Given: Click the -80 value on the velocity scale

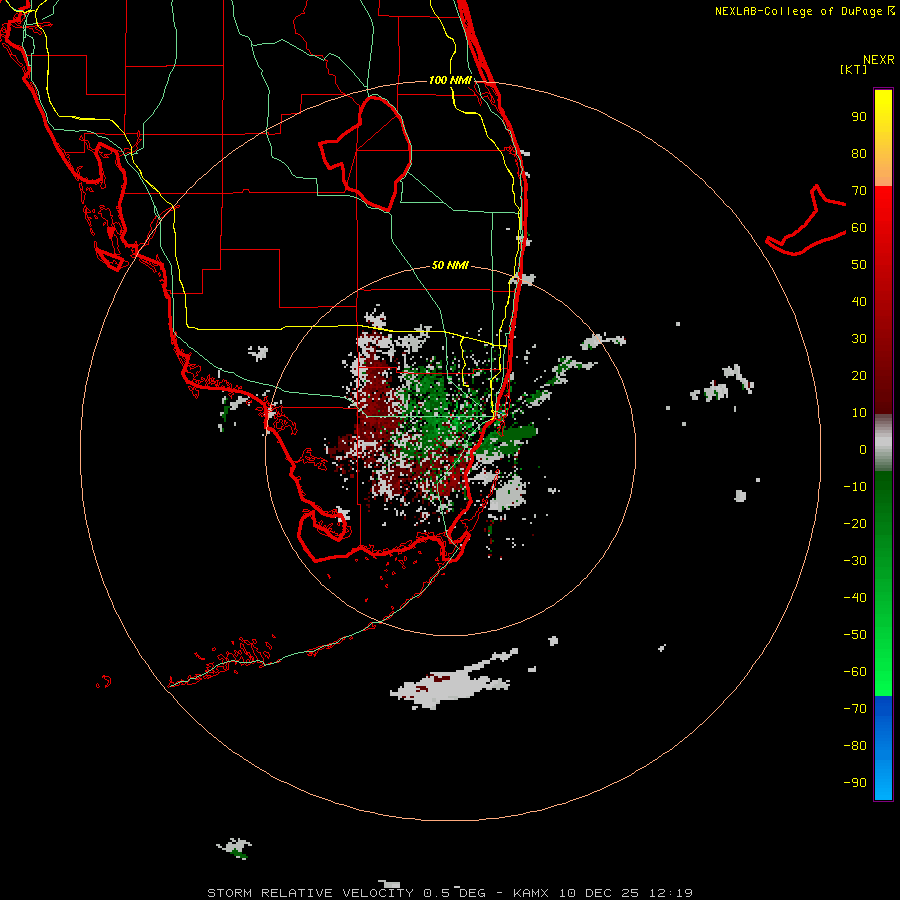Looking at the screenshot, I should click(855, 746).
